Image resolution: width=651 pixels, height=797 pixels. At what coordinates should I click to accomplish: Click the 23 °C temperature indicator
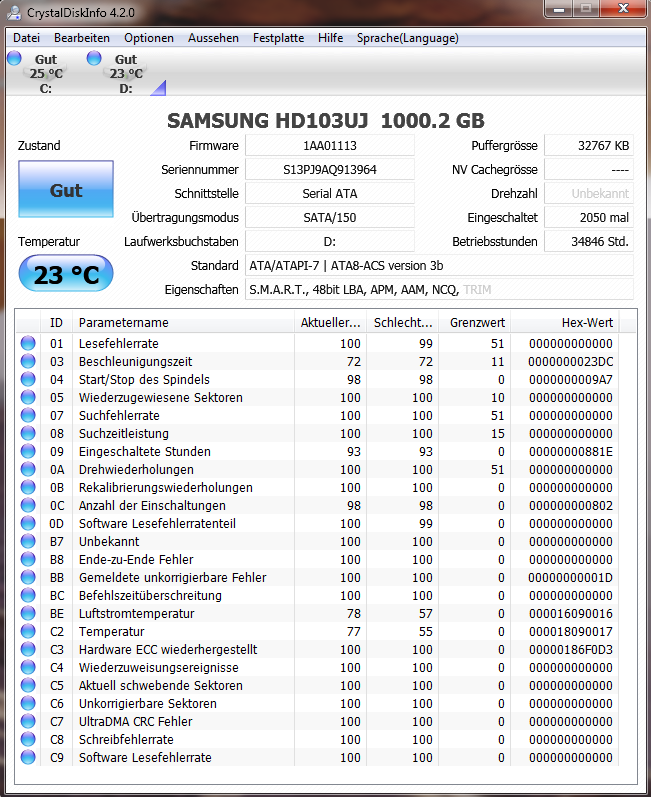click(66, 274)
